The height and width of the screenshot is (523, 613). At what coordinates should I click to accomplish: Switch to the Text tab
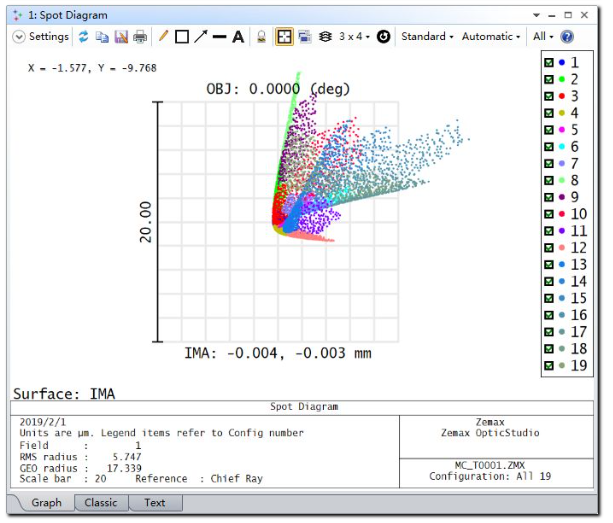coord(155,503)
